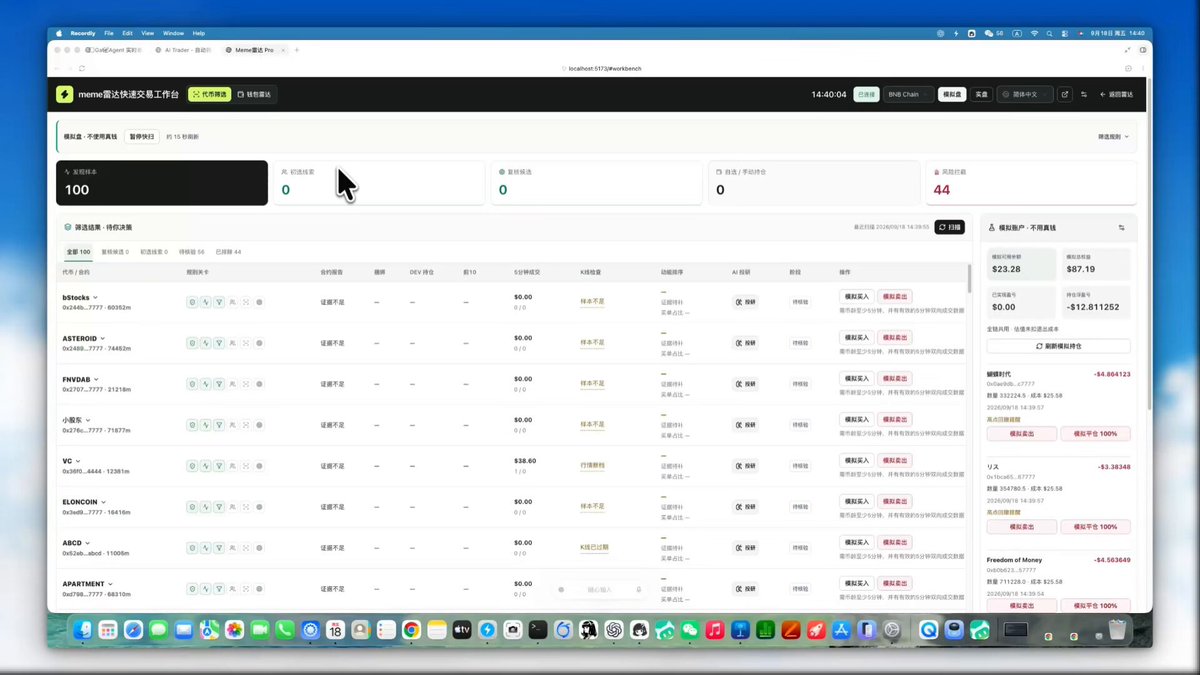Open the BNB Chain network dropdown

point(908,94)
